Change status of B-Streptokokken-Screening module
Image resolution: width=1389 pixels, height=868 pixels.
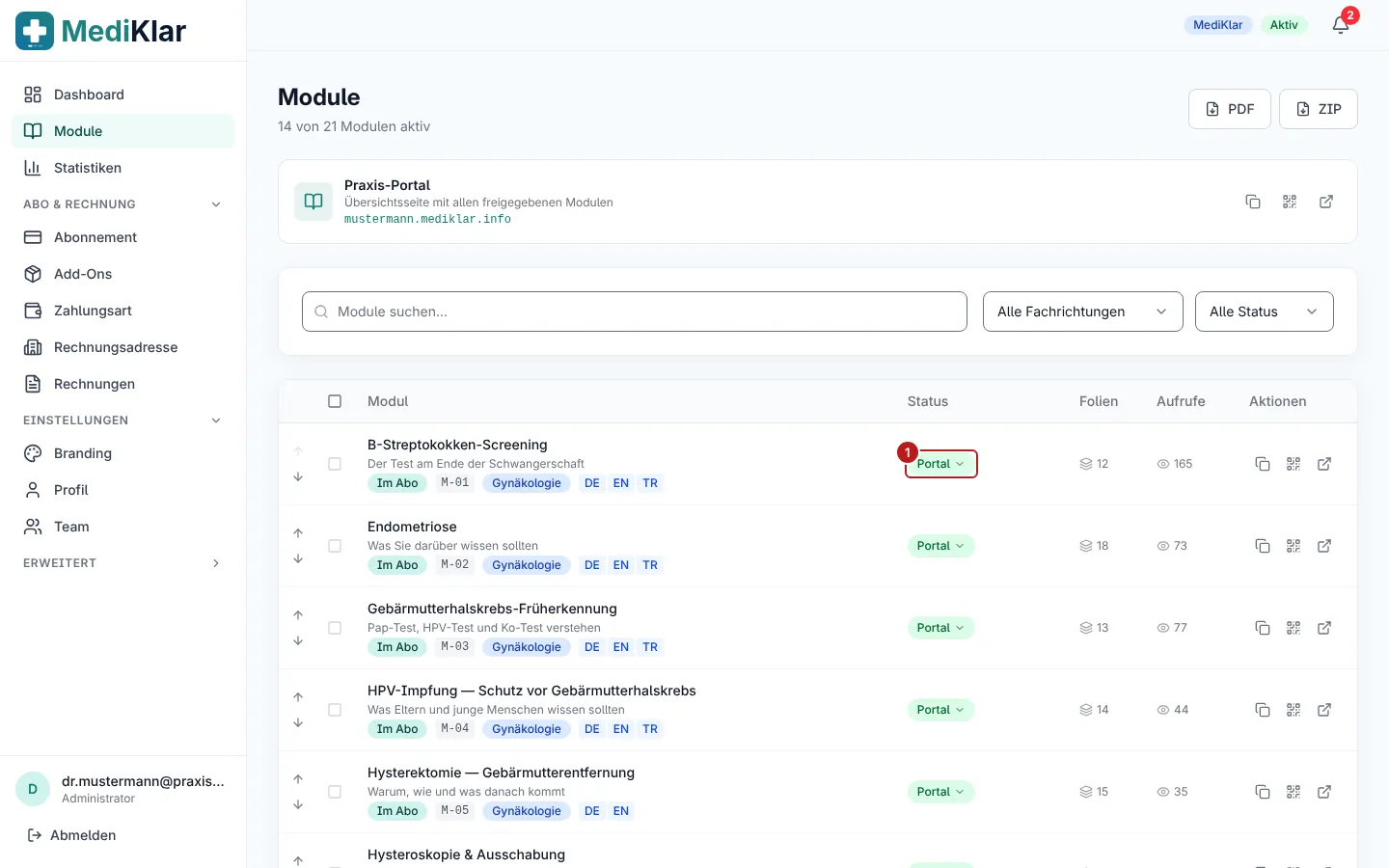940,464
